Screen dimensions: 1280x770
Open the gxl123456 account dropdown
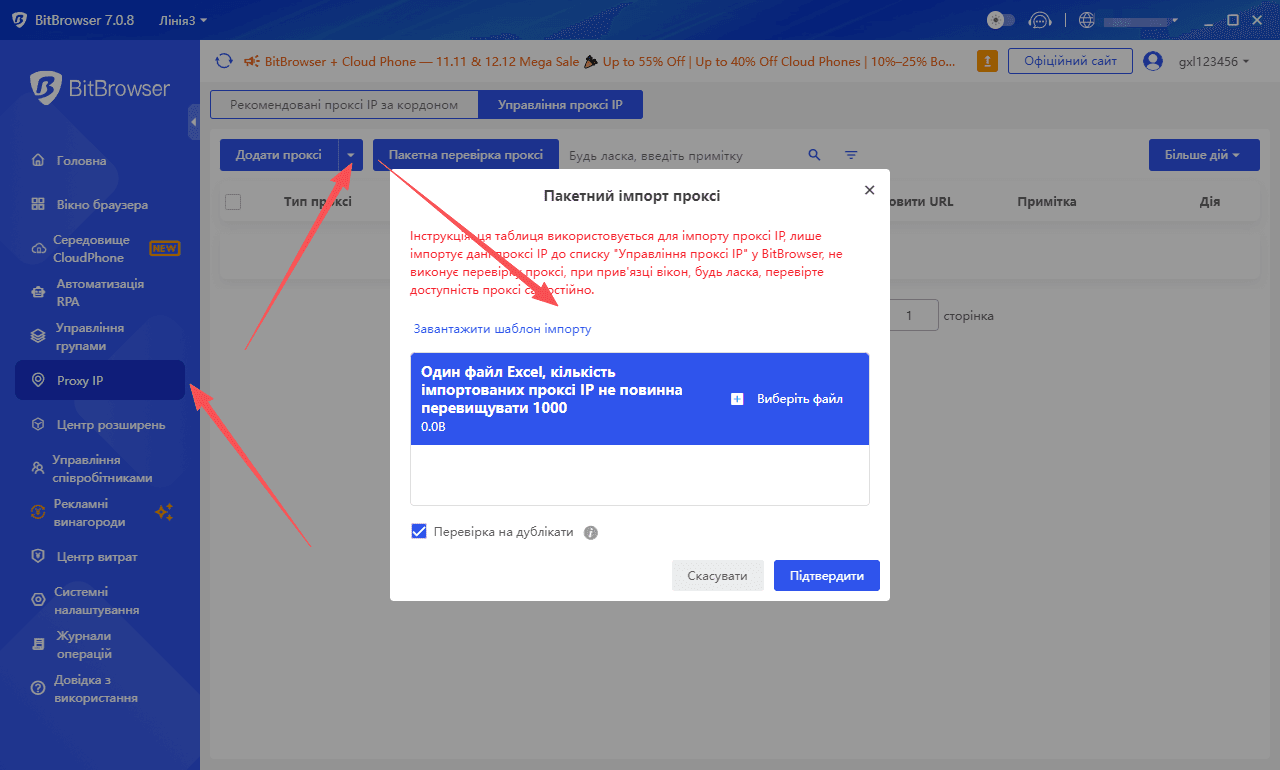point(1207,62)
